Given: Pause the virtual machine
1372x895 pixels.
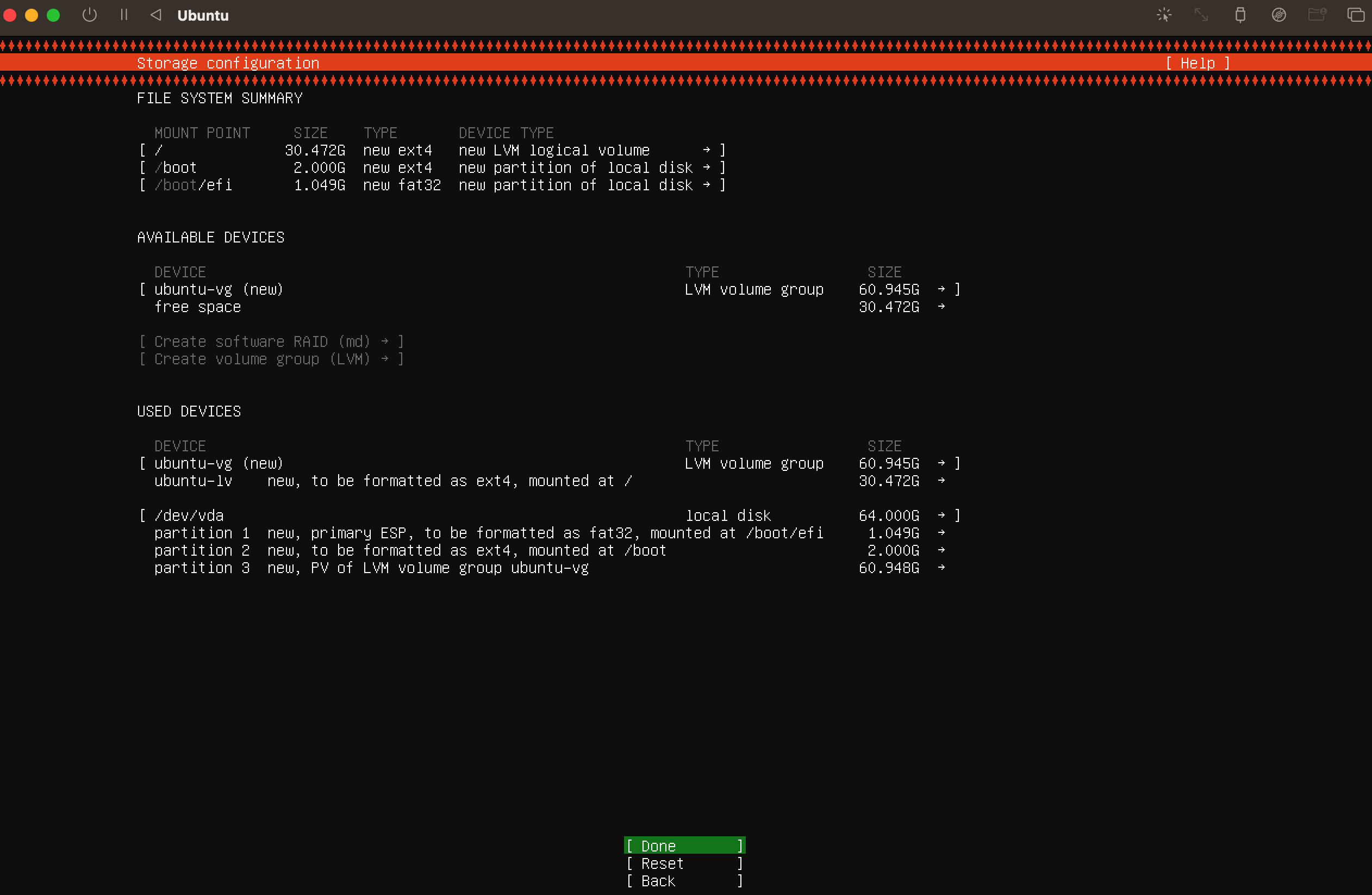Looking at the screenshot, I should (x=123, y=15).
